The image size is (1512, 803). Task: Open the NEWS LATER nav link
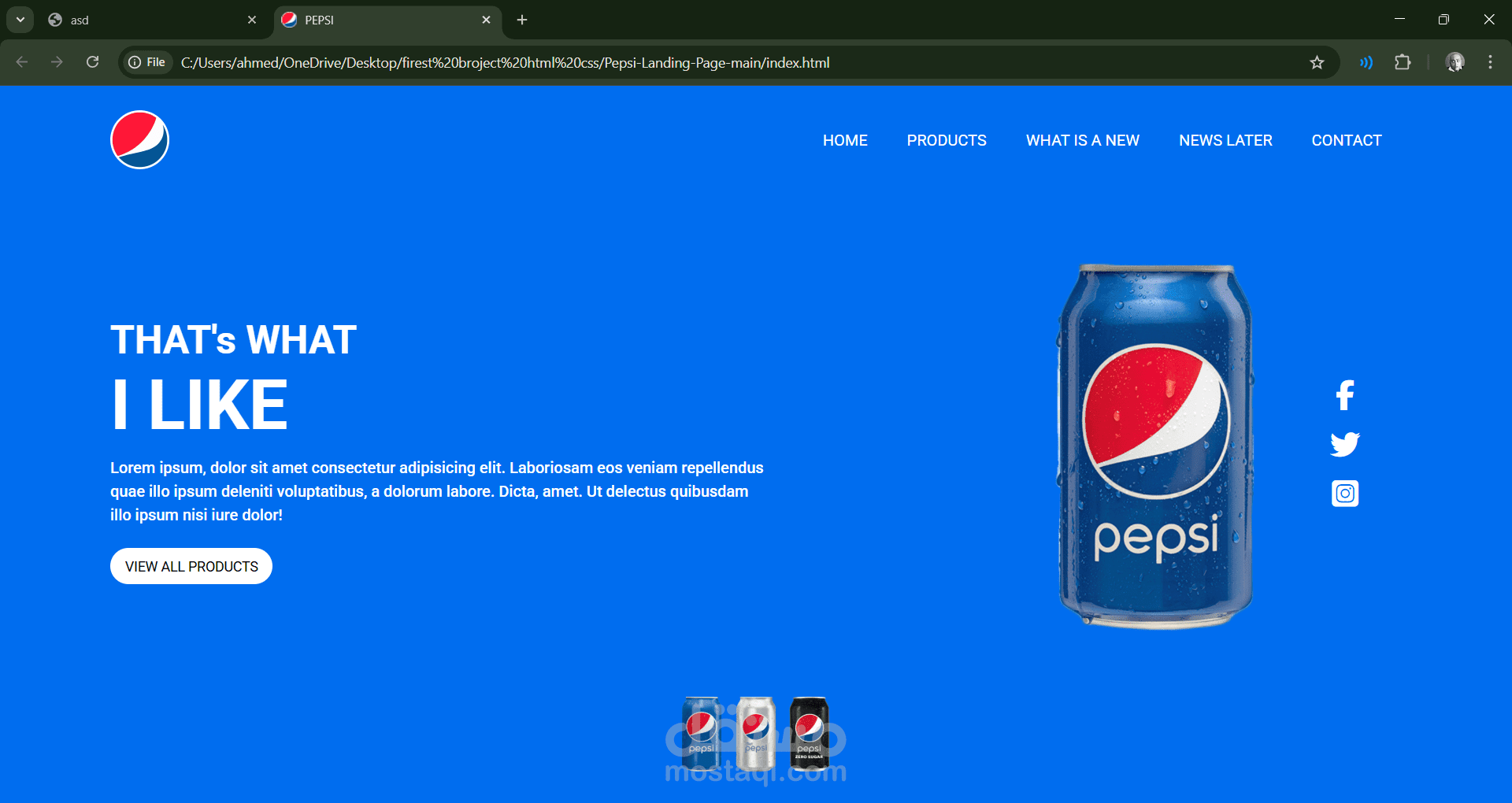1225,140
